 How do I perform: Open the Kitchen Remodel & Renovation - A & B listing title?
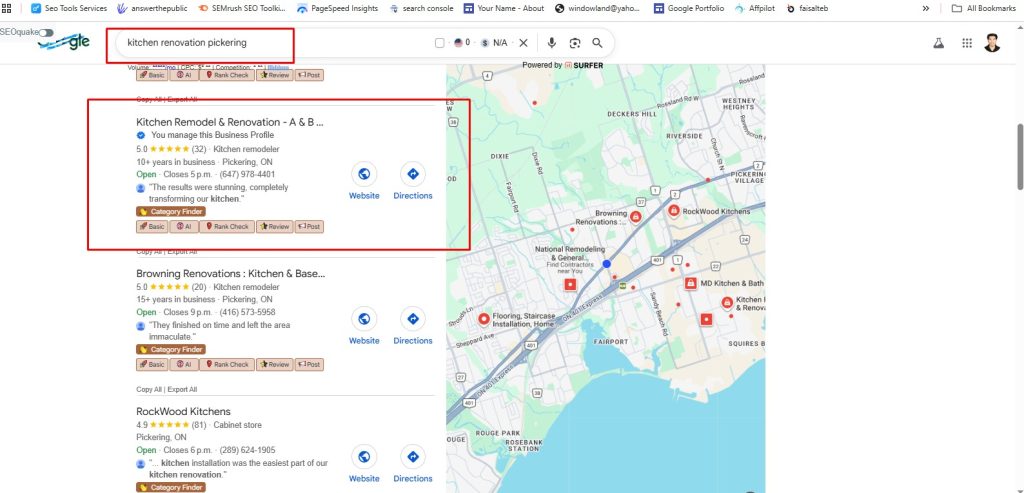coord(230,121)
